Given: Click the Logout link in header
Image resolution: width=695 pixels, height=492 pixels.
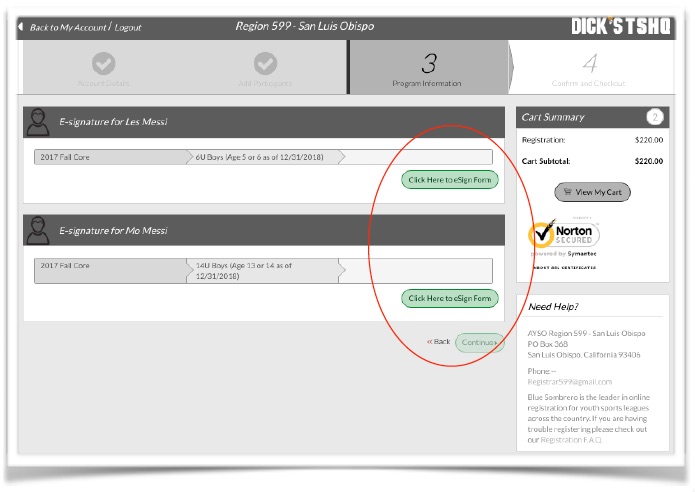Looking at the screenshot, I should pyautogui.click(x=128, y=27).
